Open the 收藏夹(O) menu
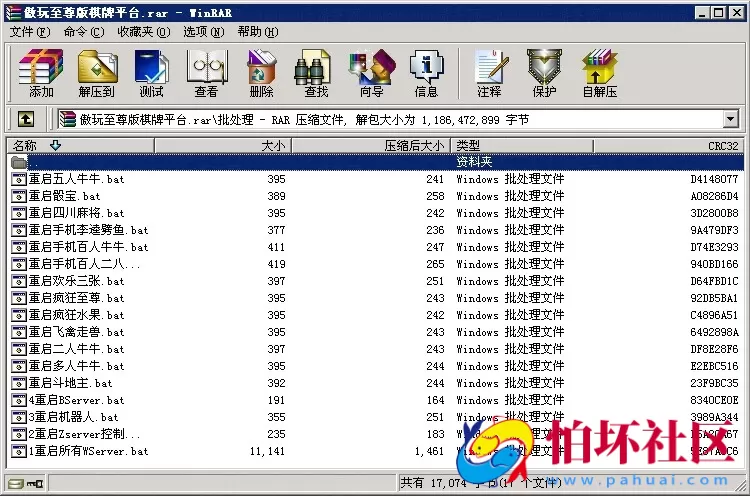 click(x=143, y=32)
